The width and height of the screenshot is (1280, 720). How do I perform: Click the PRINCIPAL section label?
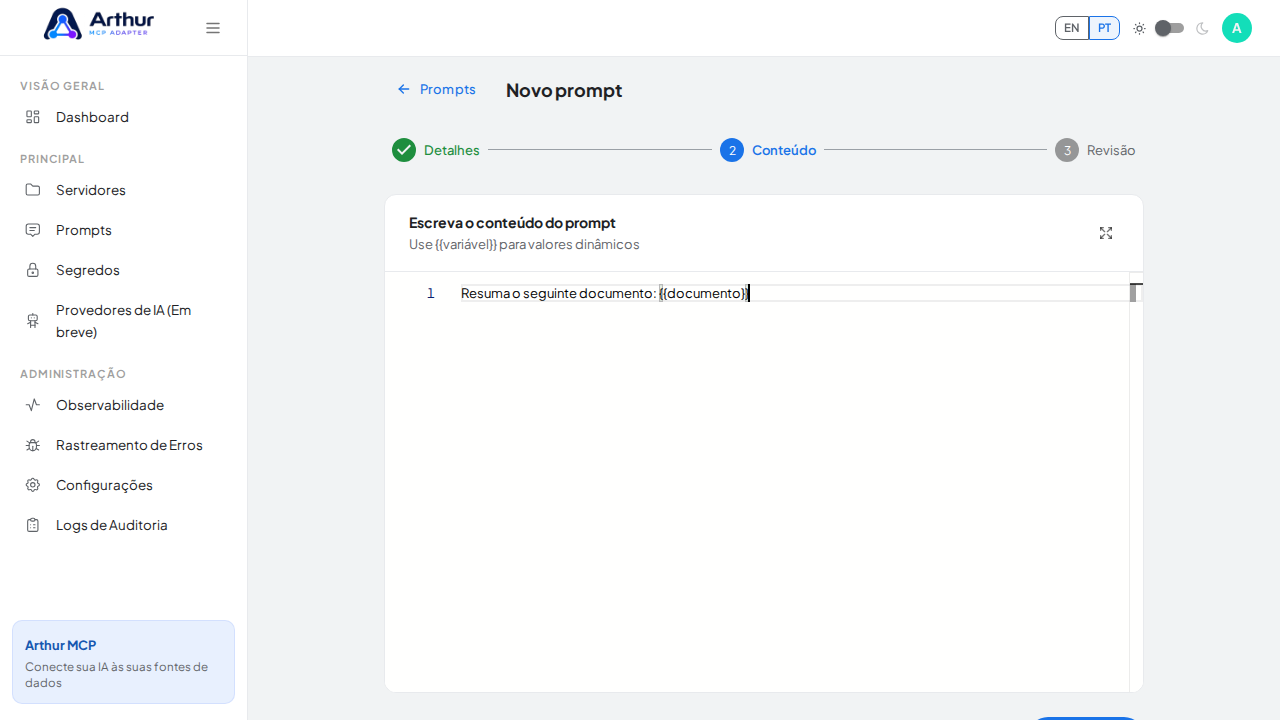click(52, 159)
